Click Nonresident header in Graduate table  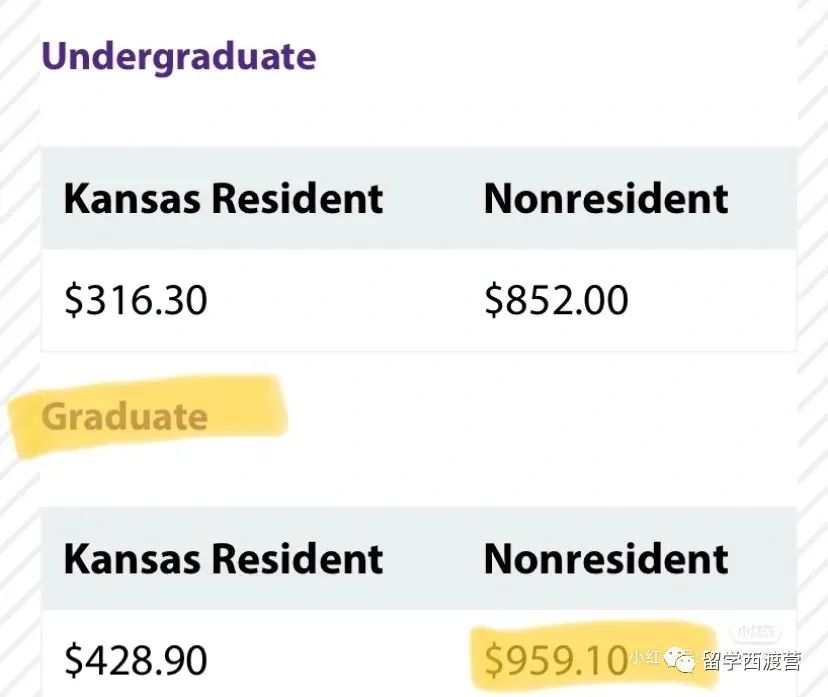pos(606,559)
